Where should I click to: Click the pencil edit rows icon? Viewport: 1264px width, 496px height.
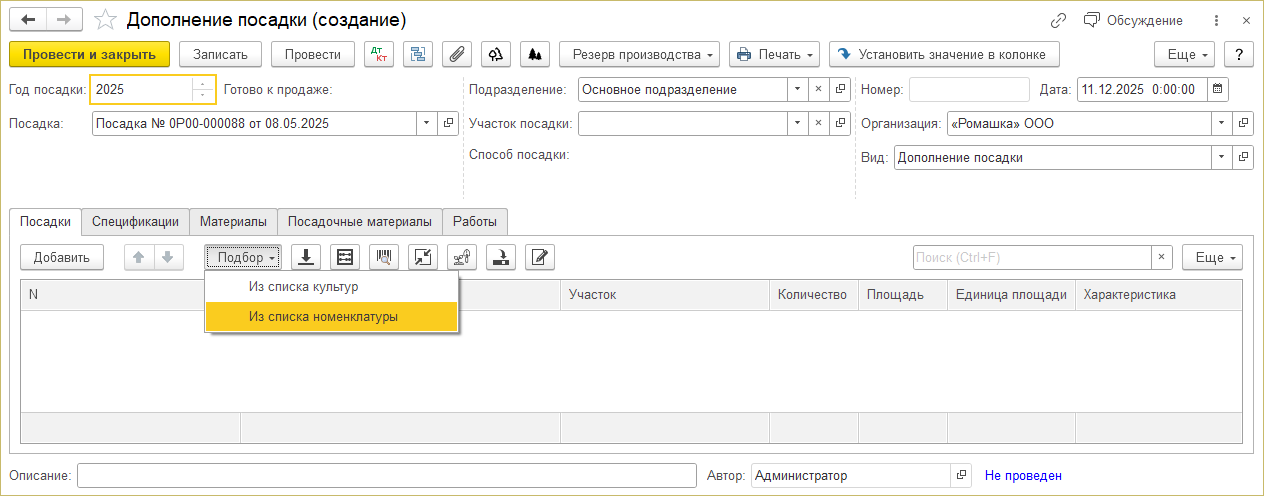point(540,257)
